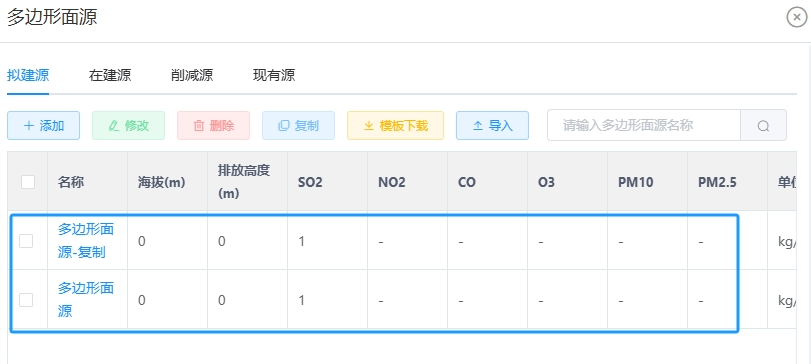
Task: Click the SO2 column header
Action: (310, 182)
